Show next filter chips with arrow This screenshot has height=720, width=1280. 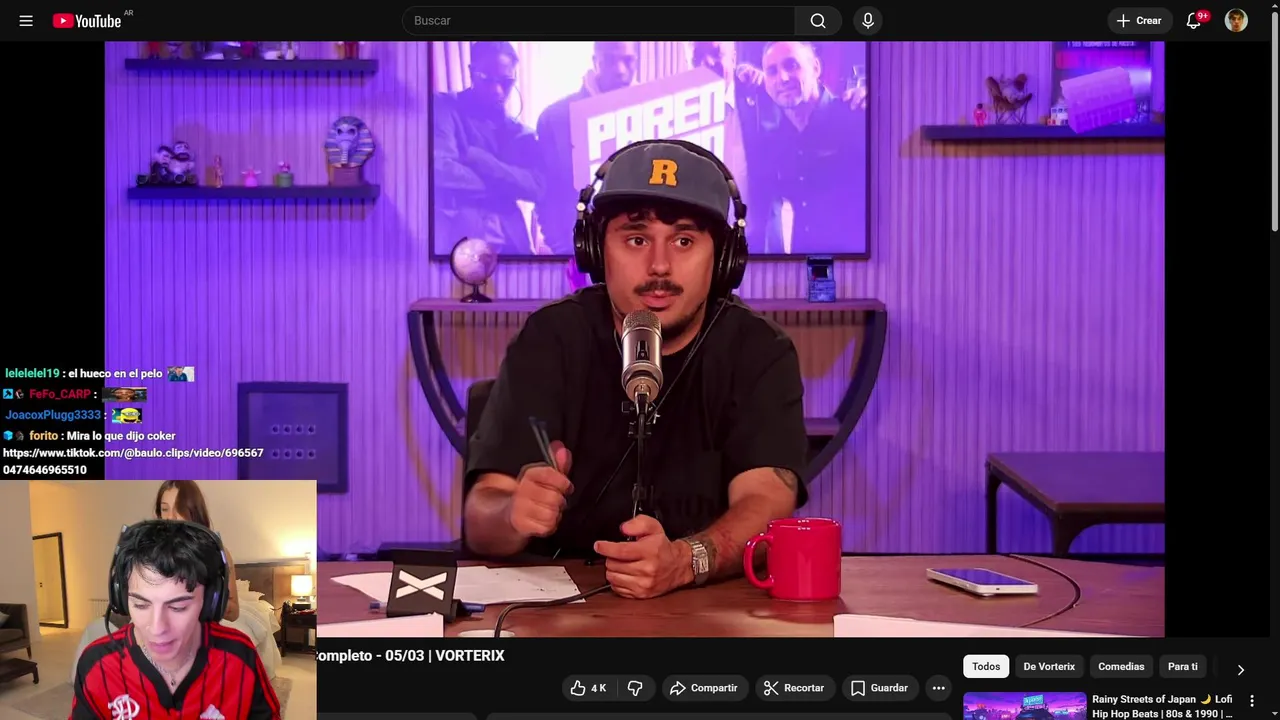pyautogui.click(x=1241, y=668)
